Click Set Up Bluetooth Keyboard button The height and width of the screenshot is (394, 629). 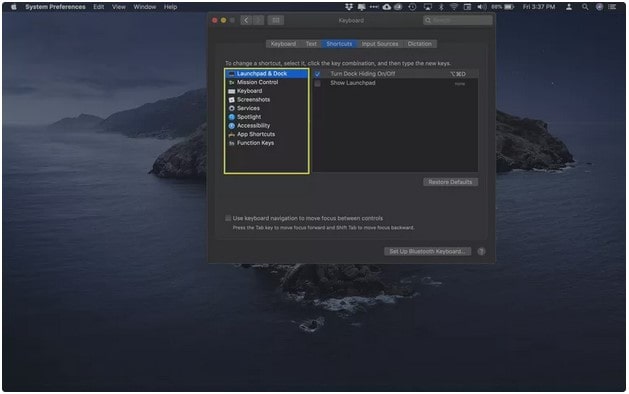click(428, 252)
